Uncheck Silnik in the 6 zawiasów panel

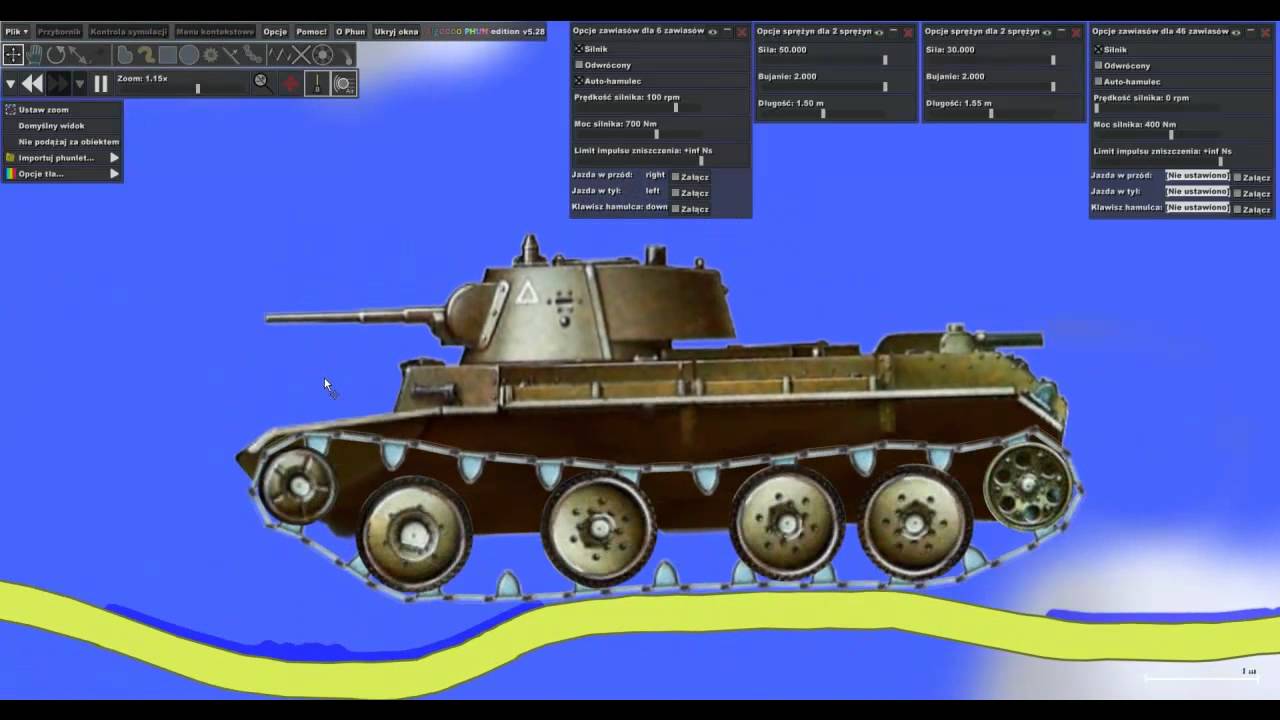[x=579, y=49]
